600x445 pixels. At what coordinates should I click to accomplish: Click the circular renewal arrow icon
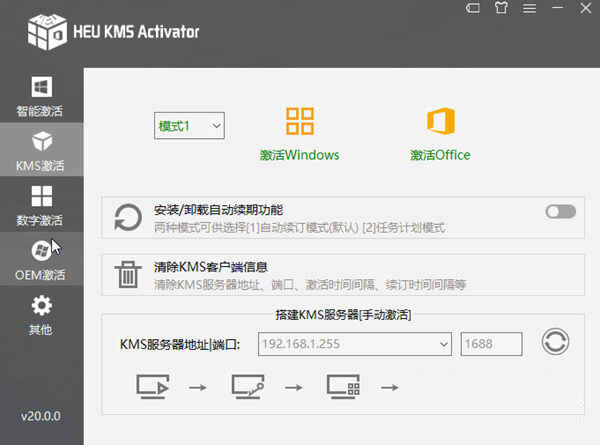pos(128,217)
